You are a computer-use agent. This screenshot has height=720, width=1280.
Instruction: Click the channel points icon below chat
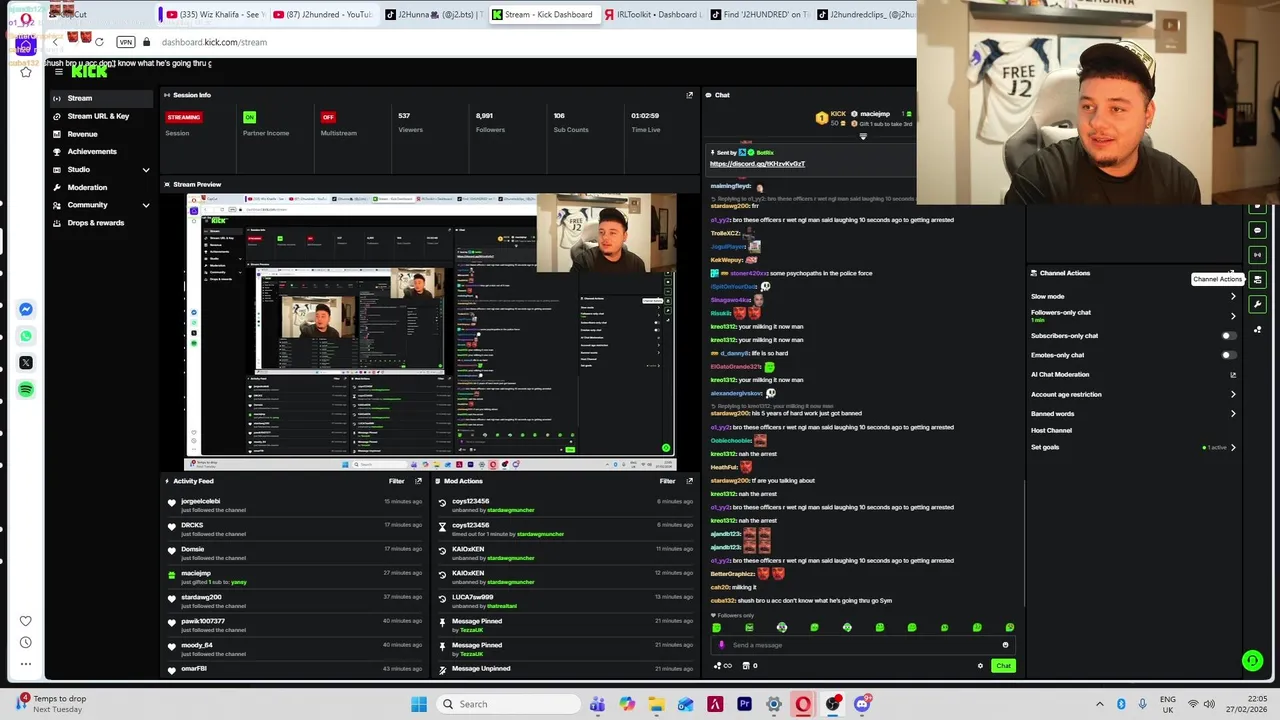(x=721, y=666)
